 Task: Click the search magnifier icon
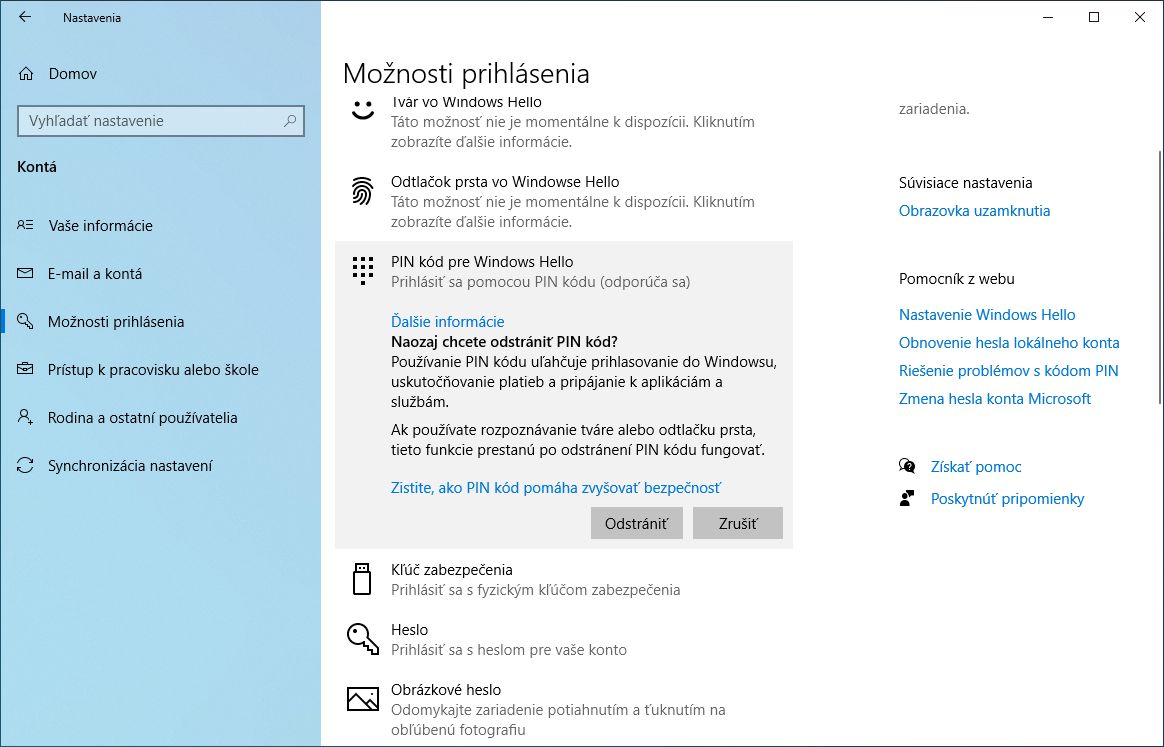(290, 120)
